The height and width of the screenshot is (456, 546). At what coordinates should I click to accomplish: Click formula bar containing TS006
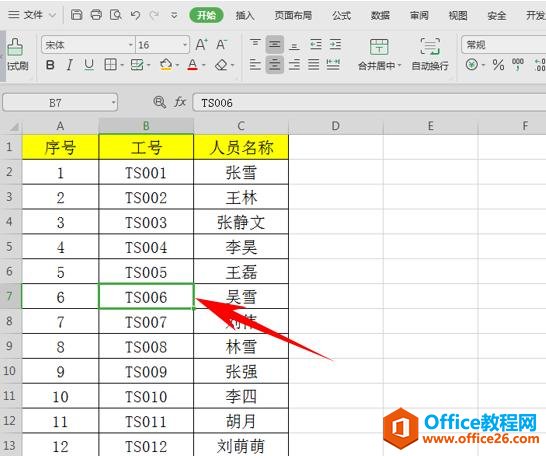369,103
